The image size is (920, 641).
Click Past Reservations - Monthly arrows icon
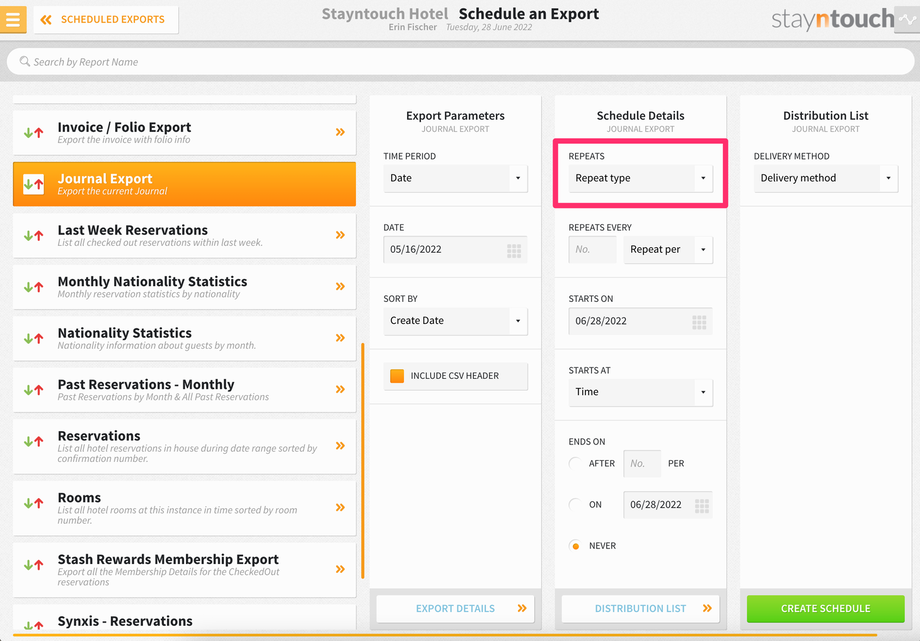[33, 390]
